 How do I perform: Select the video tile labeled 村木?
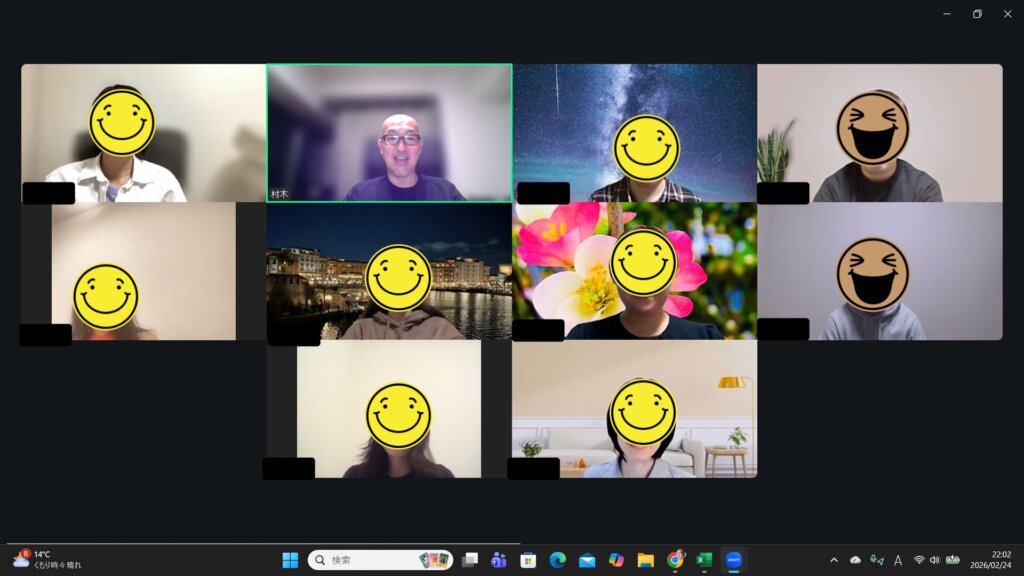(x=389, y=133)
